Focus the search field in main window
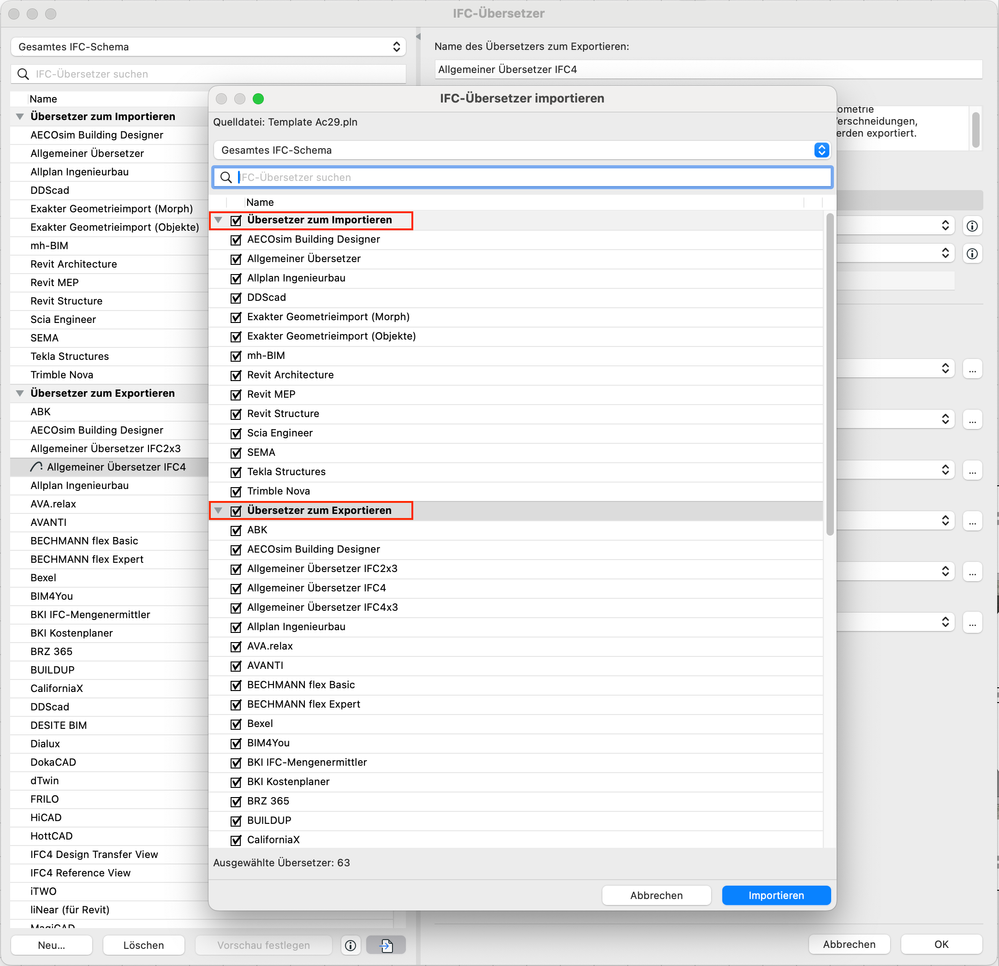The width and height of the screenshot is (999, 966). [x=208, y=74]
